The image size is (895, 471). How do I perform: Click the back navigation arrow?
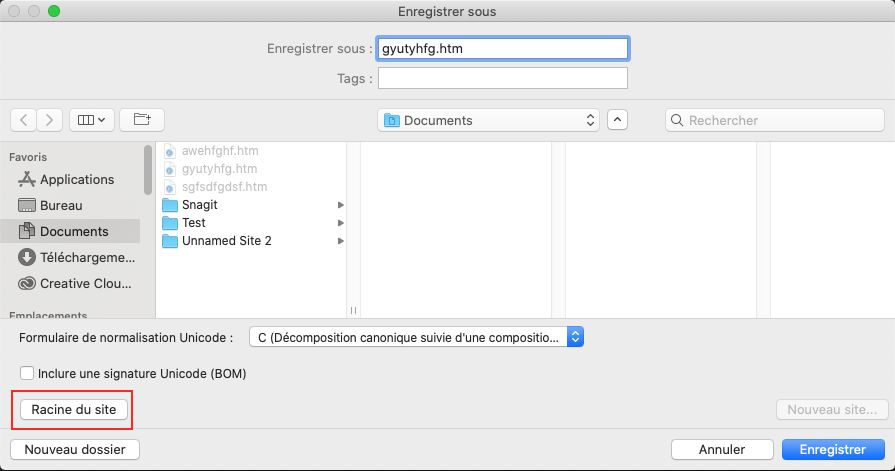pos(24,120)
